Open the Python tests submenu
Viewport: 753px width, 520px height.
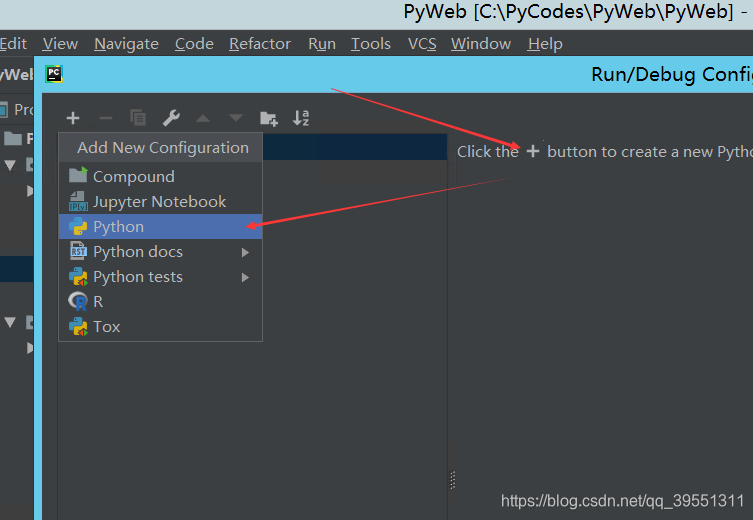160,277
